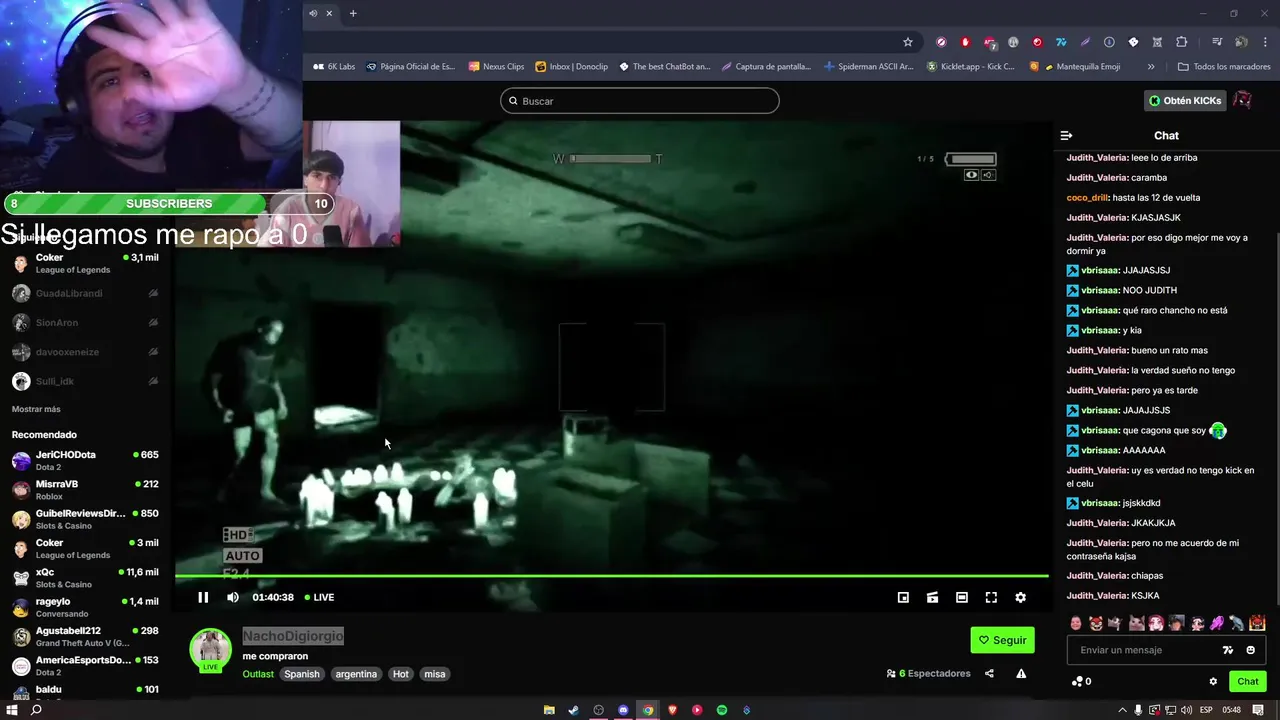Open video player settings gear
1280x720 pixels.
coord(1020,597)
